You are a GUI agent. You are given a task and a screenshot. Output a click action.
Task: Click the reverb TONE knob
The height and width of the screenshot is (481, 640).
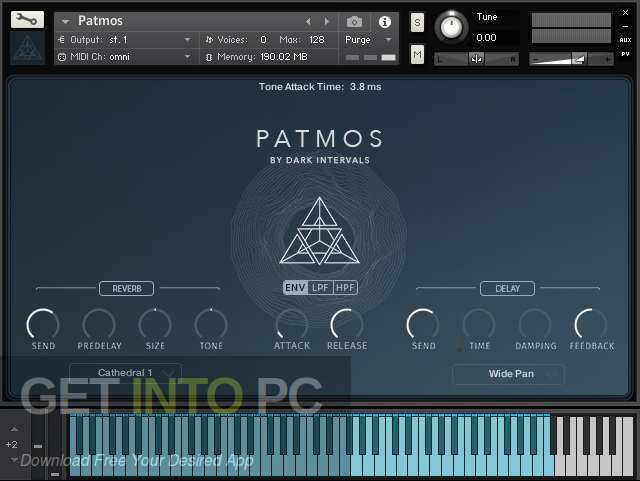point(211,325)
